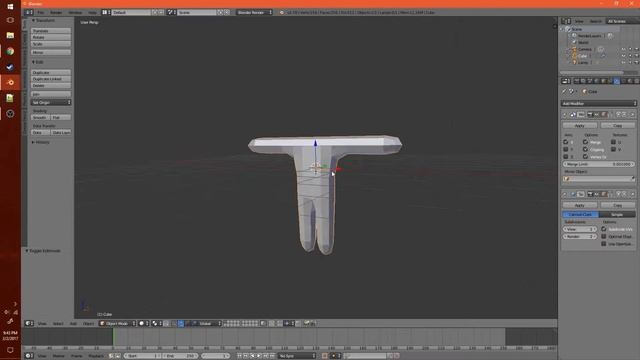Toggle Camera visibility eye in outliner
This screenshot has width=640, height=360.
(623, 49)
